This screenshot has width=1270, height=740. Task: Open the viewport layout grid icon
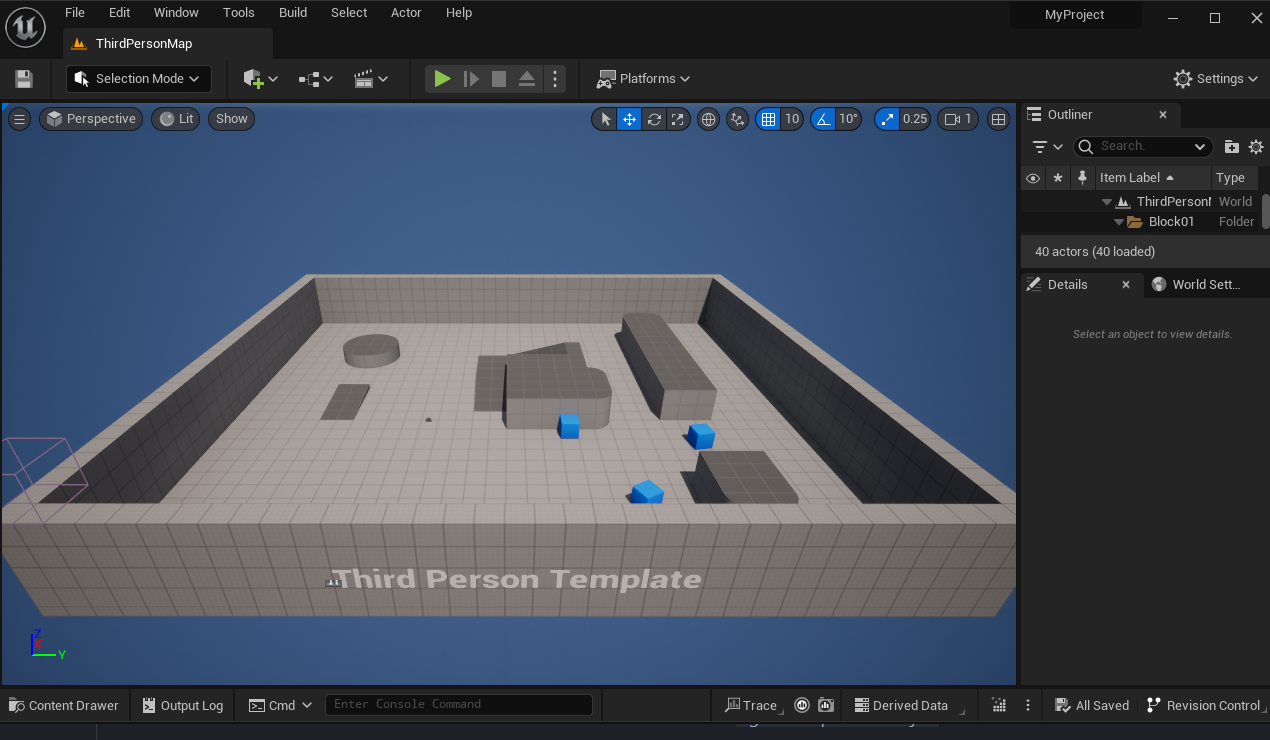pos(998,119)
